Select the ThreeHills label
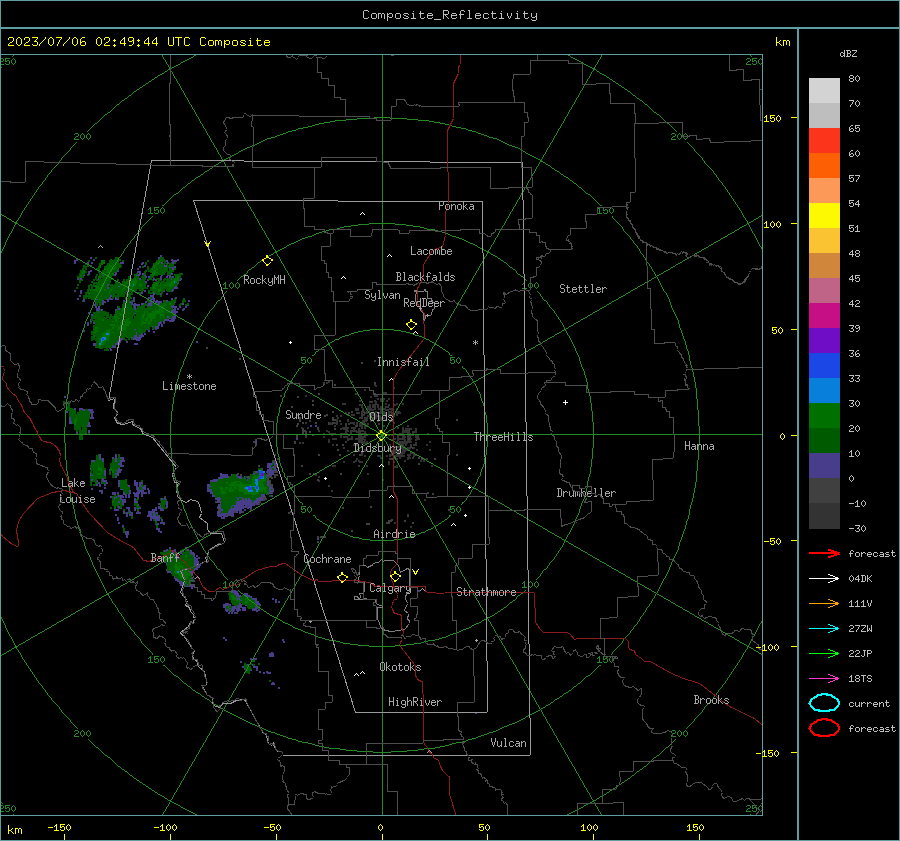The image size is (900, 841). [x=503, y=437]
